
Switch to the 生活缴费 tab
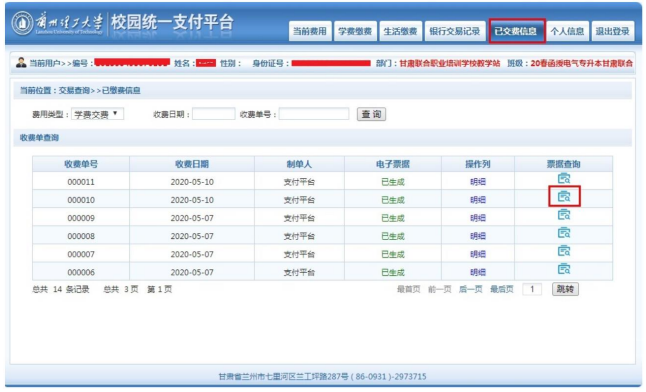tap(400, 31)
